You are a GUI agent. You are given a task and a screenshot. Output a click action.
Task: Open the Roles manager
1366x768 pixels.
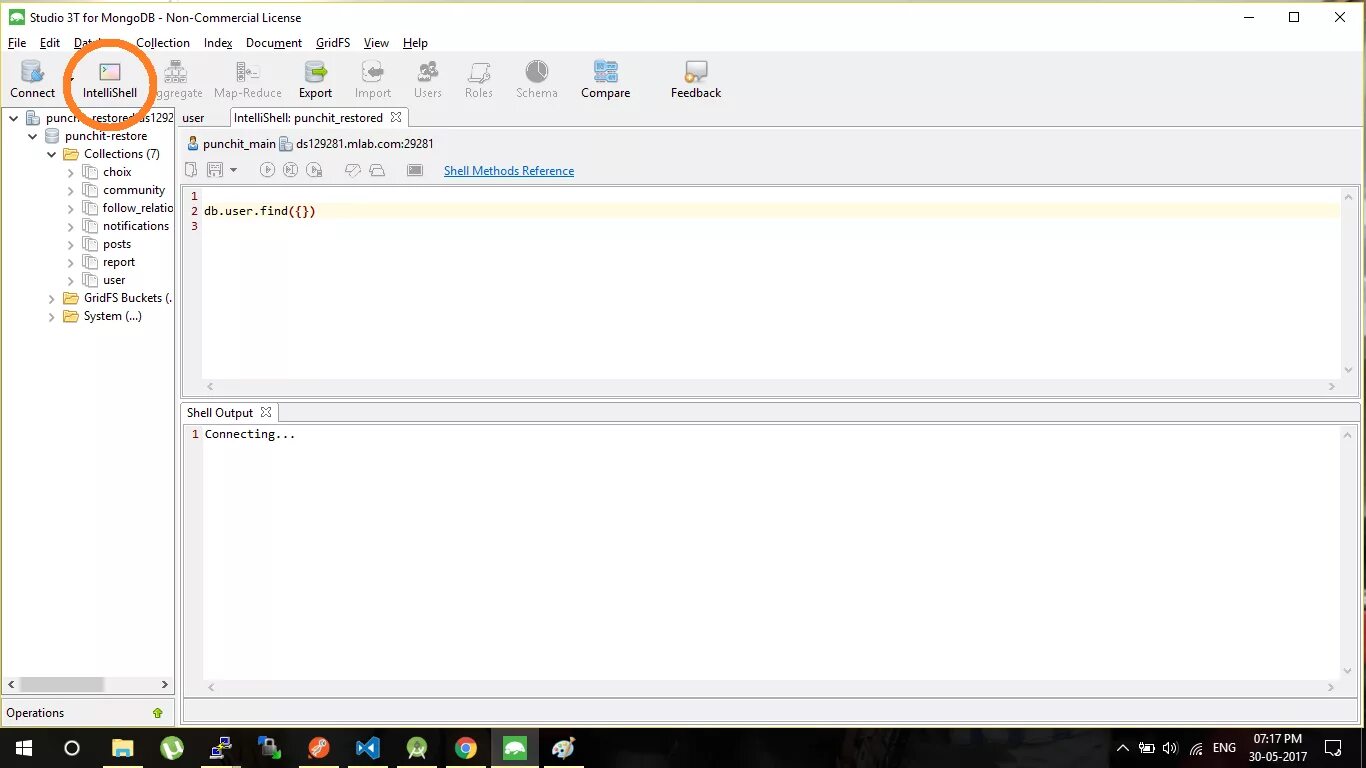click(479, 79)
